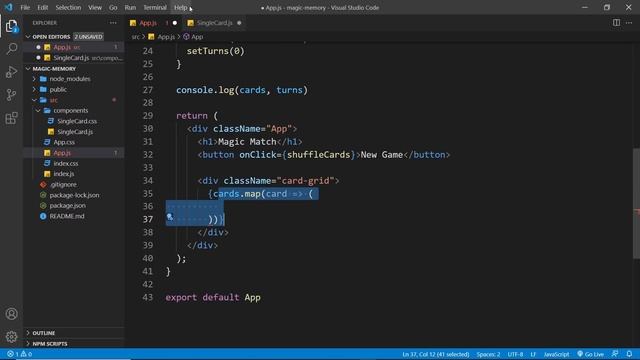Open index.js in the file tree
This screenshot has height=360, width=640.
click(73, 174)
